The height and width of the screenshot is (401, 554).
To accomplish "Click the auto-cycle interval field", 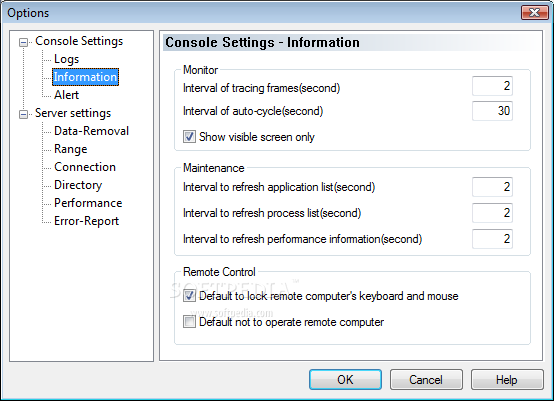I will tap(492, 111).
